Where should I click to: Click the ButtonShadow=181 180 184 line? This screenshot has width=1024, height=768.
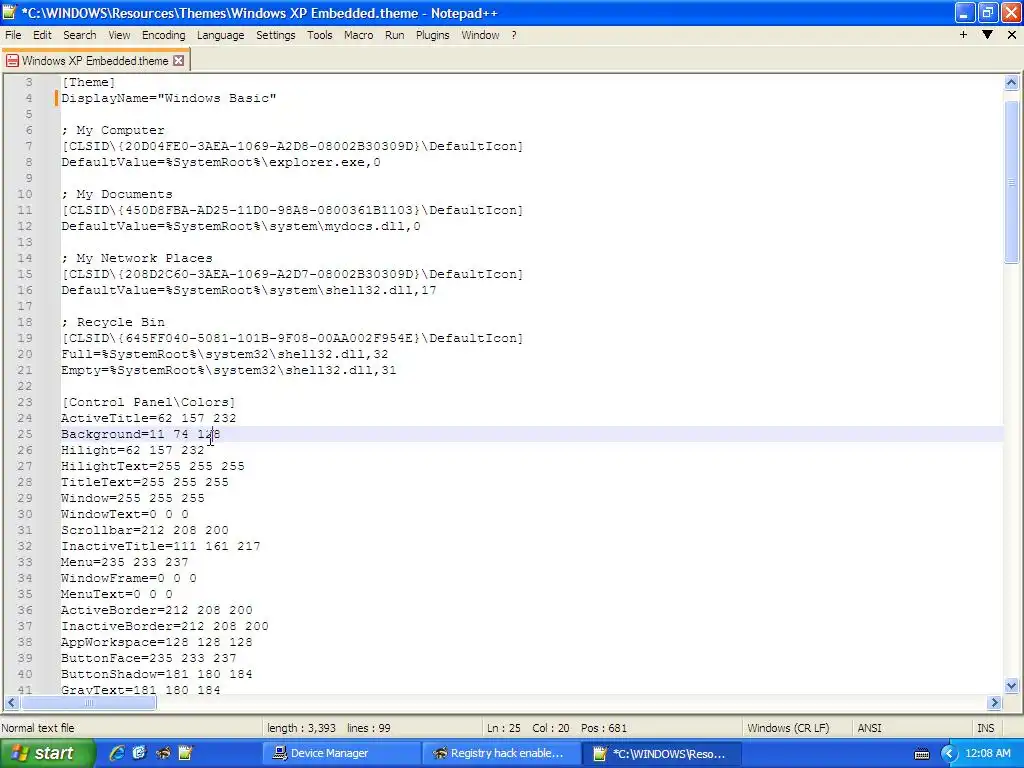click(x=157, y=674)
